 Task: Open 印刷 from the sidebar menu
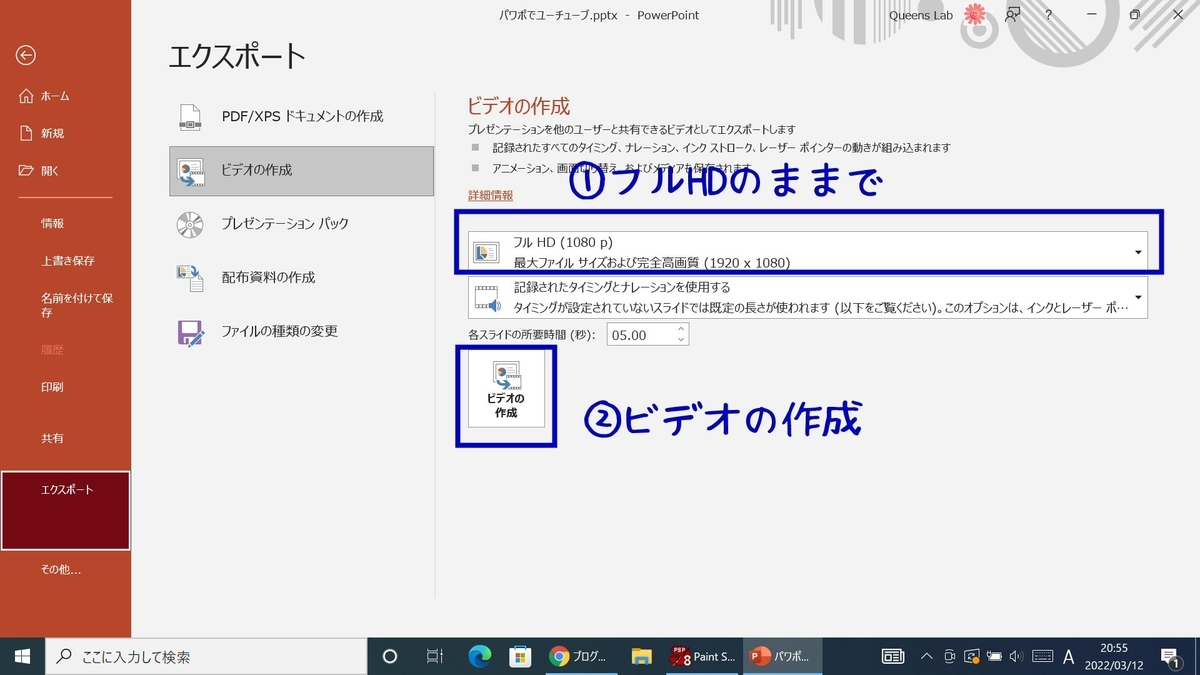click(x=52, y=386)
